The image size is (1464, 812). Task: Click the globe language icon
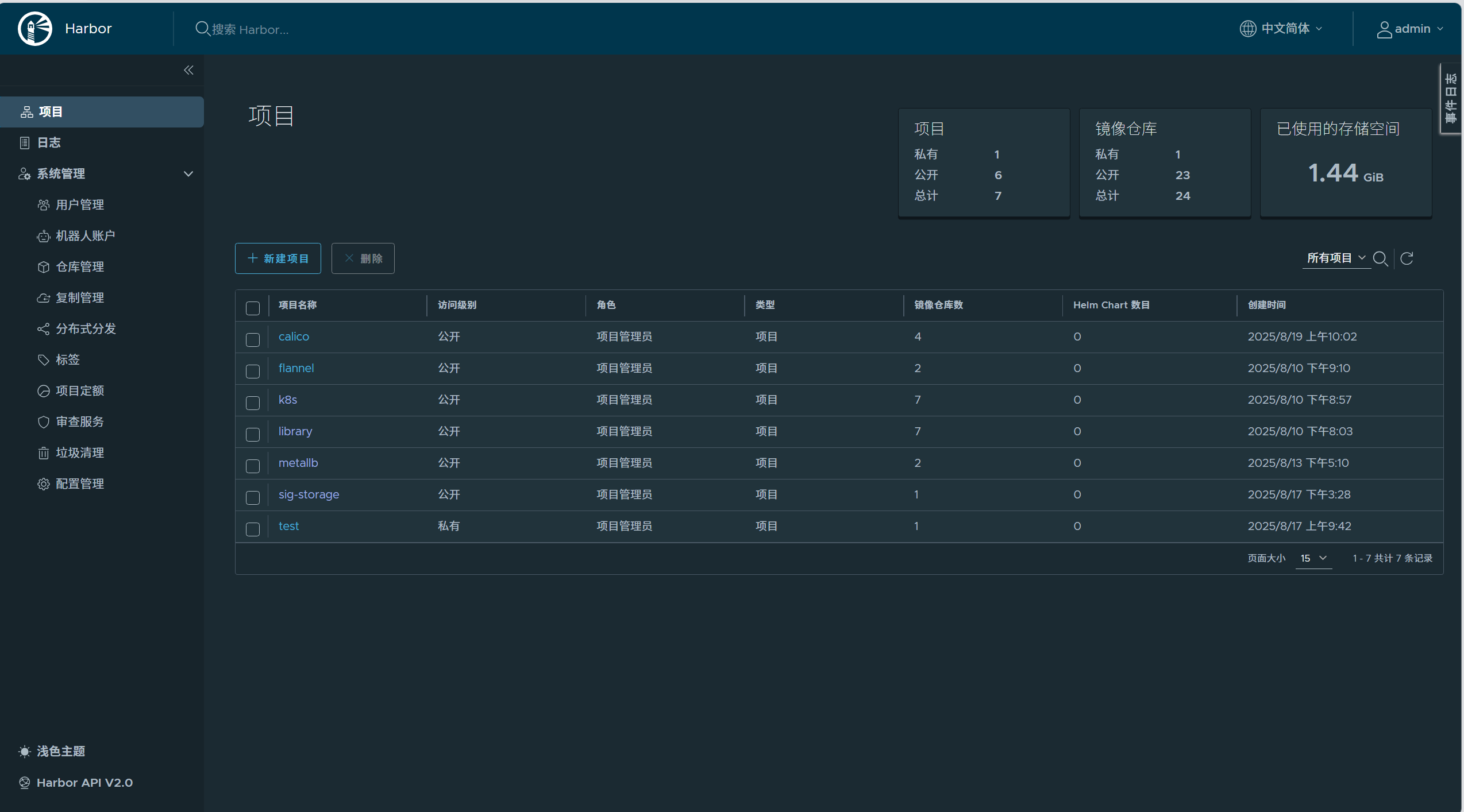click(x=1247, y=29)
